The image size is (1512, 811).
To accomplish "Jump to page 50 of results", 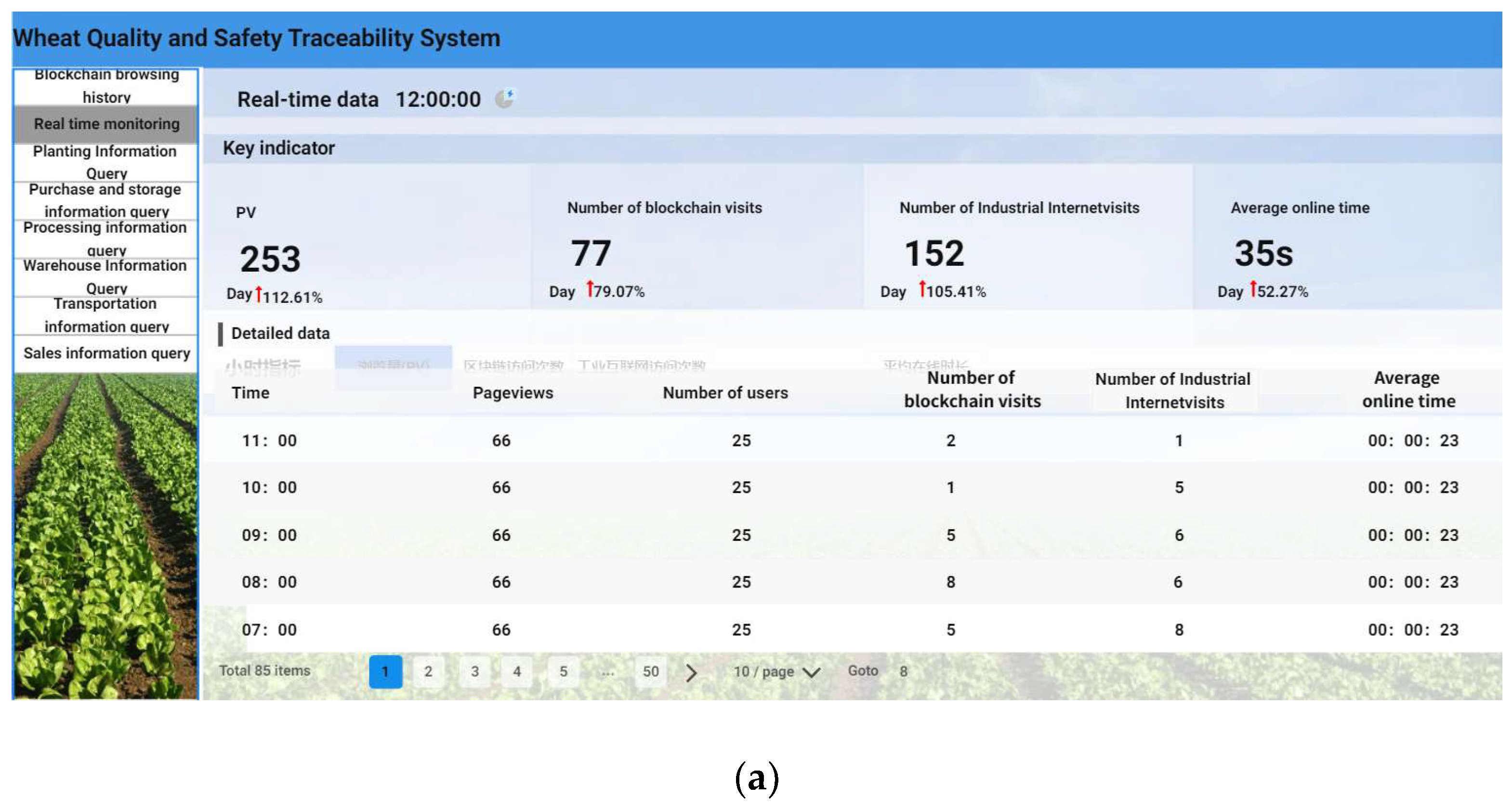I will pos(650,672).
